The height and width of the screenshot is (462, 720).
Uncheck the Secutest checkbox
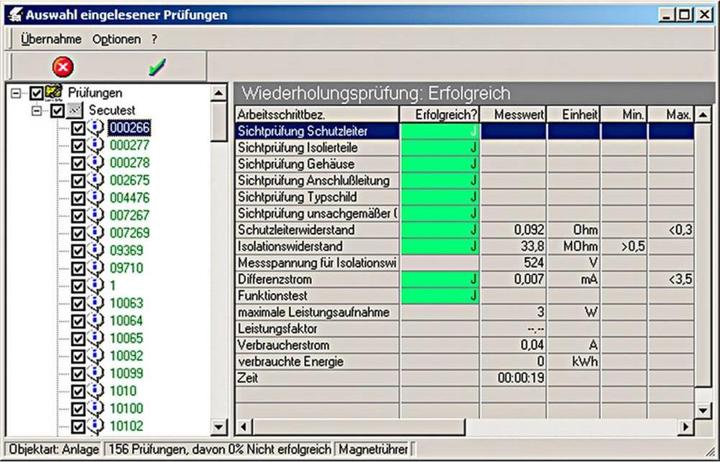(x=57, y=111)
